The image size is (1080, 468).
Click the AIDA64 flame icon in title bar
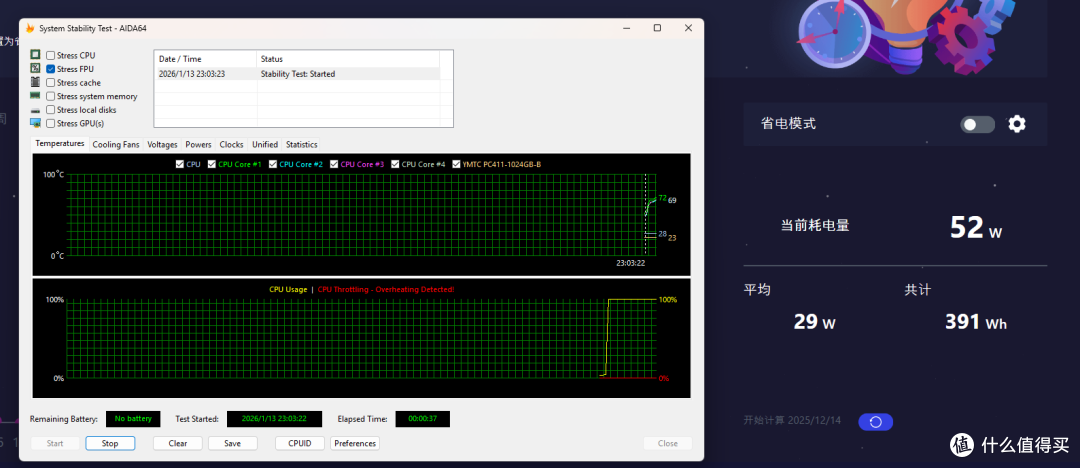pyautogui.click(x=30, y=28)
